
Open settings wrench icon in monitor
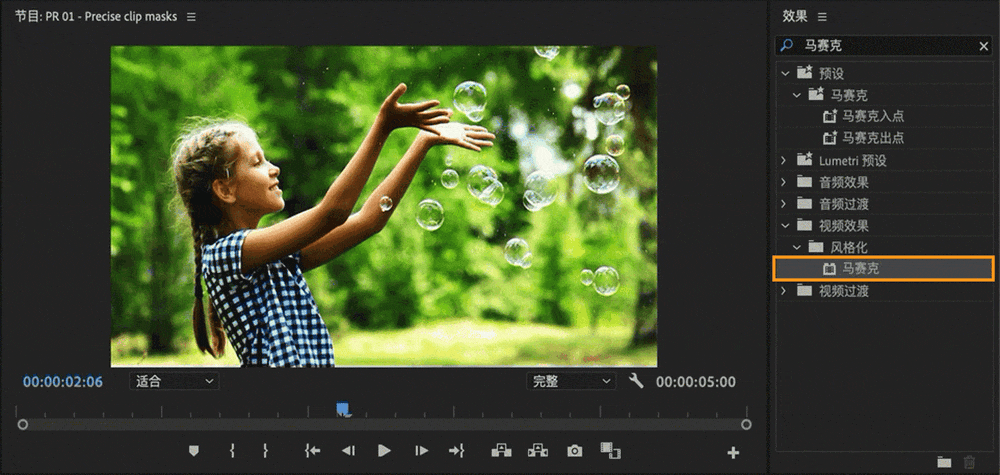tap(636, 381)
